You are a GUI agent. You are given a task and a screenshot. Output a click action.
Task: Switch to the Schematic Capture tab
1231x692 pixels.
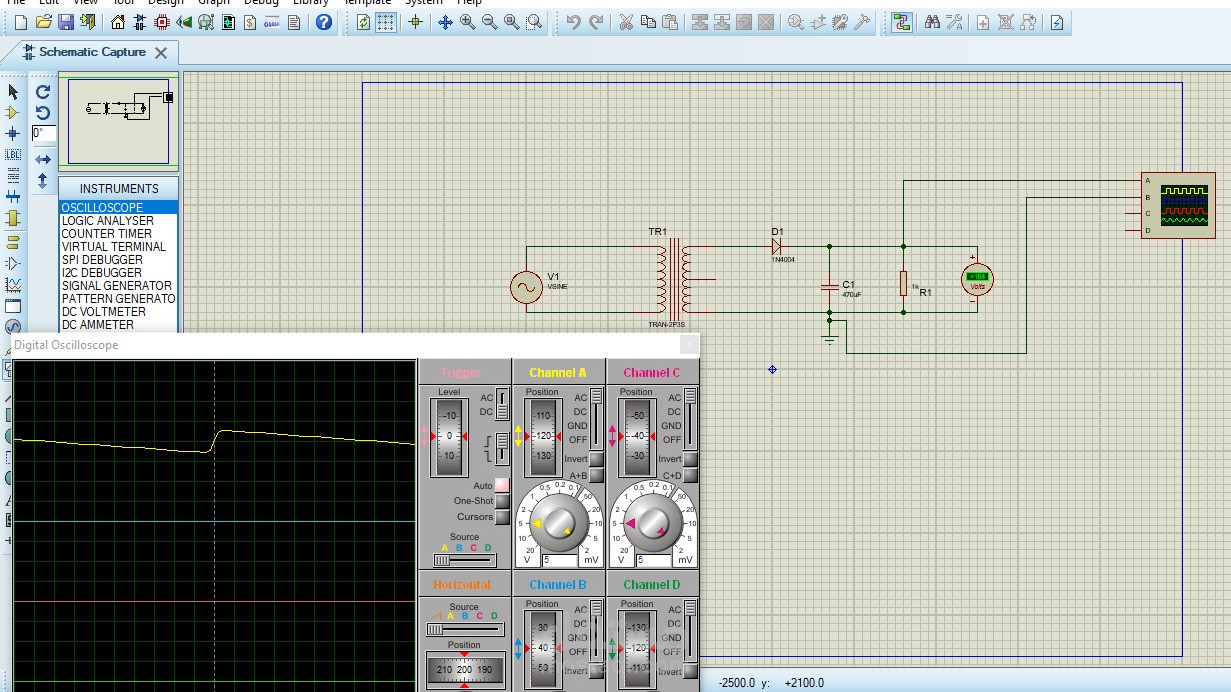[x=91, y=52]
